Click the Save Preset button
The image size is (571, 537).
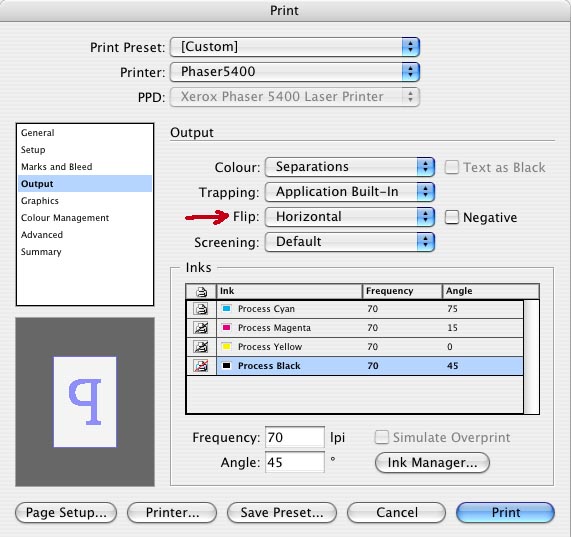(281, 512)
